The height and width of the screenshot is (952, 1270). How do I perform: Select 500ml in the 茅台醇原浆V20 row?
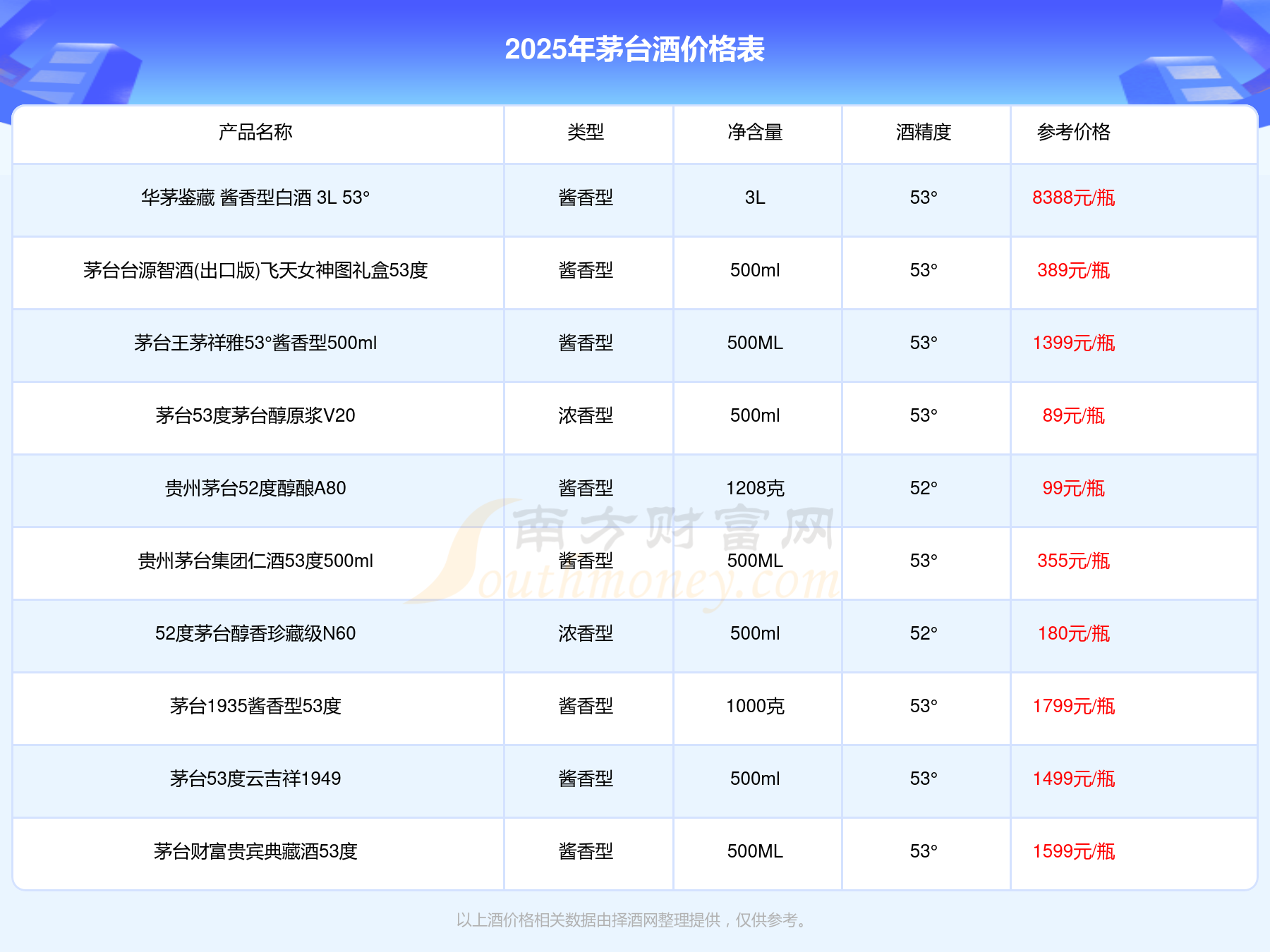pos(755,415)
